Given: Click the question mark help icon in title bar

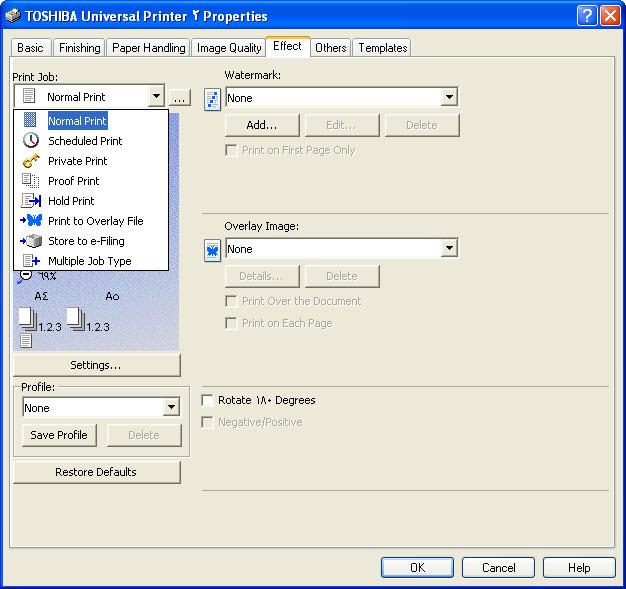Looking at the screenshot, I should click(x=587, y=16).
